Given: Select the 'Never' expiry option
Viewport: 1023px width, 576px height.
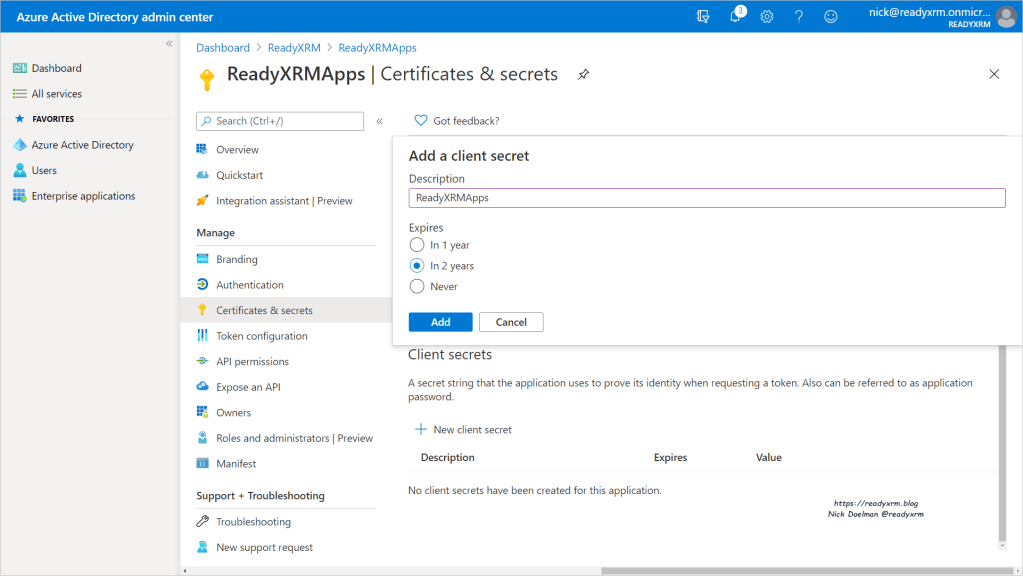Looking at the screenshot, I should [417, 287].
